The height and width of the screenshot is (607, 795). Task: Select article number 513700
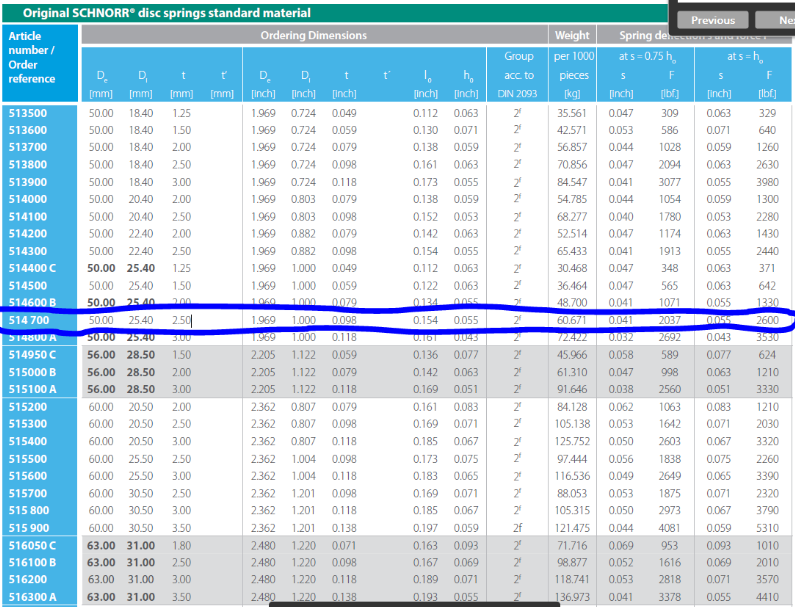[x=28, y=147]
